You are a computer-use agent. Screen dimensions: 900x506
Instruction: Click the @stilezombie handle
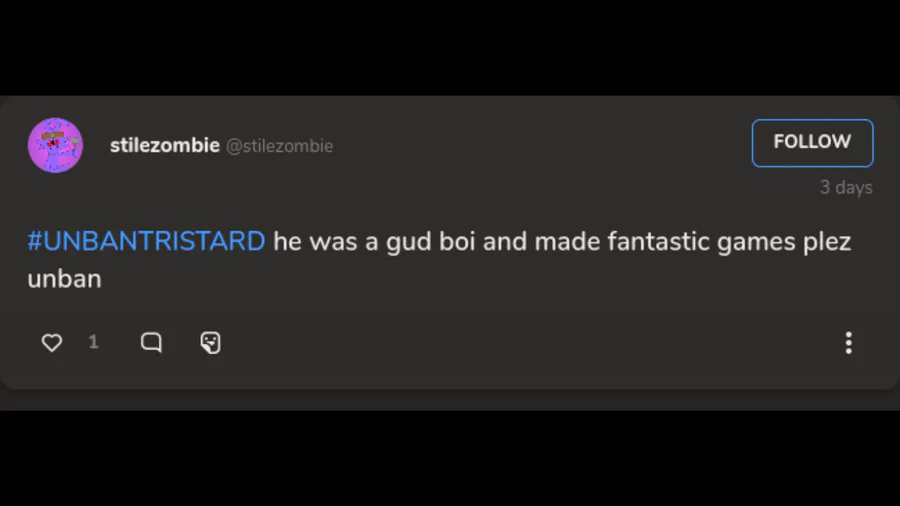(279, 146)
